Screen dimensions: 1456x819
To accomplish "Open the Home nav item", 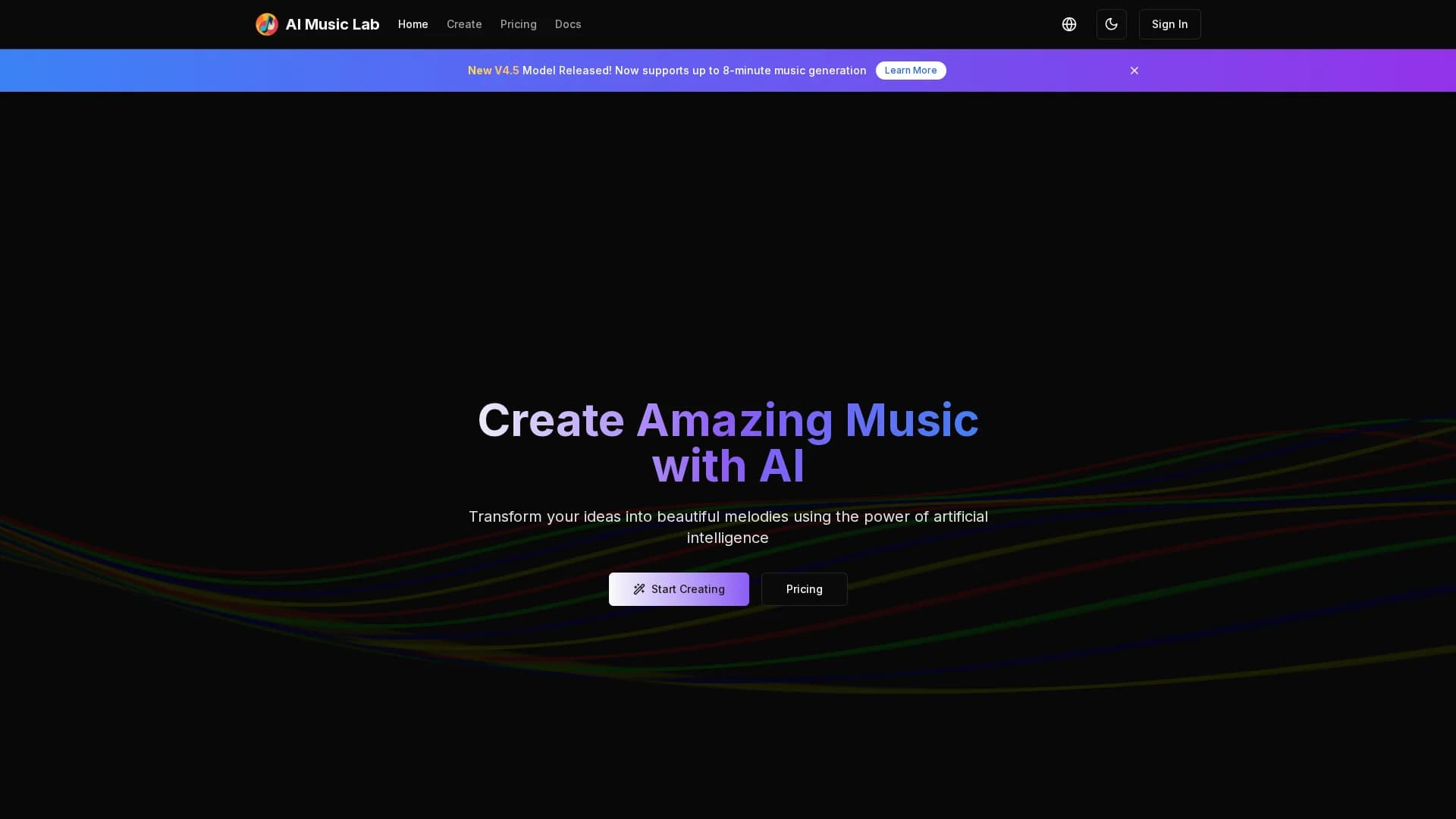I will point(413,24).
